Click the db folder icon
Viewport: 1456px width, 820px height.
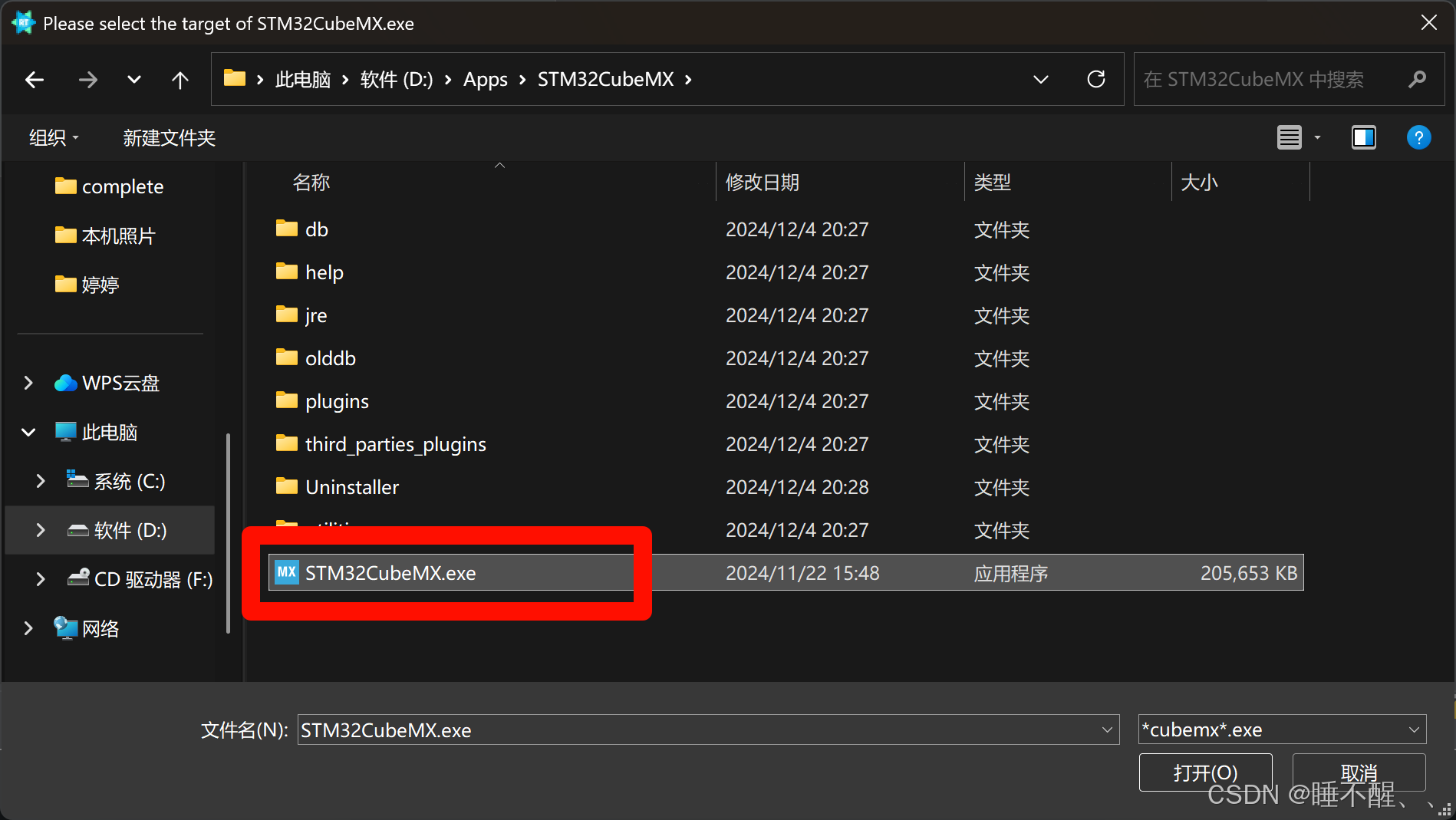(287, 229)
